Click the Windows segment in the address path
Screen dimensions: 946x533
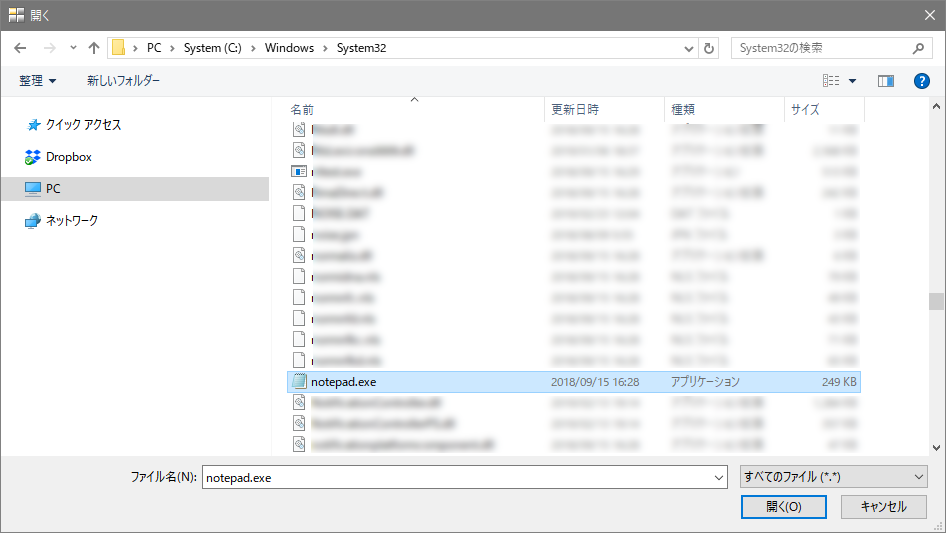coord(289,48)
